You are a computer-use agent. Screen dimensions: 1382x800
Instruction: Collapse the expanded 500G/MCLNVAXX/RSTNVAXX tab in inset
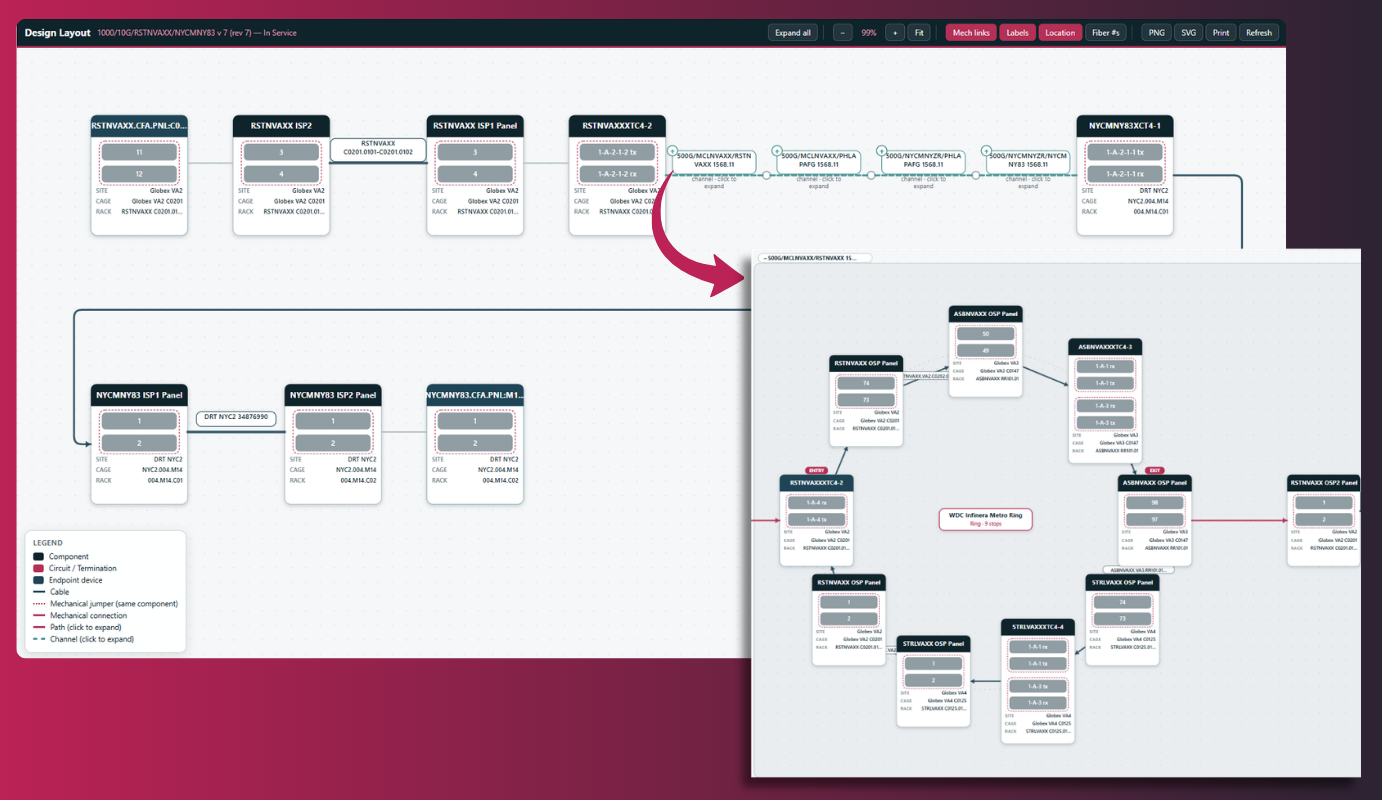[x=815, y=258]
